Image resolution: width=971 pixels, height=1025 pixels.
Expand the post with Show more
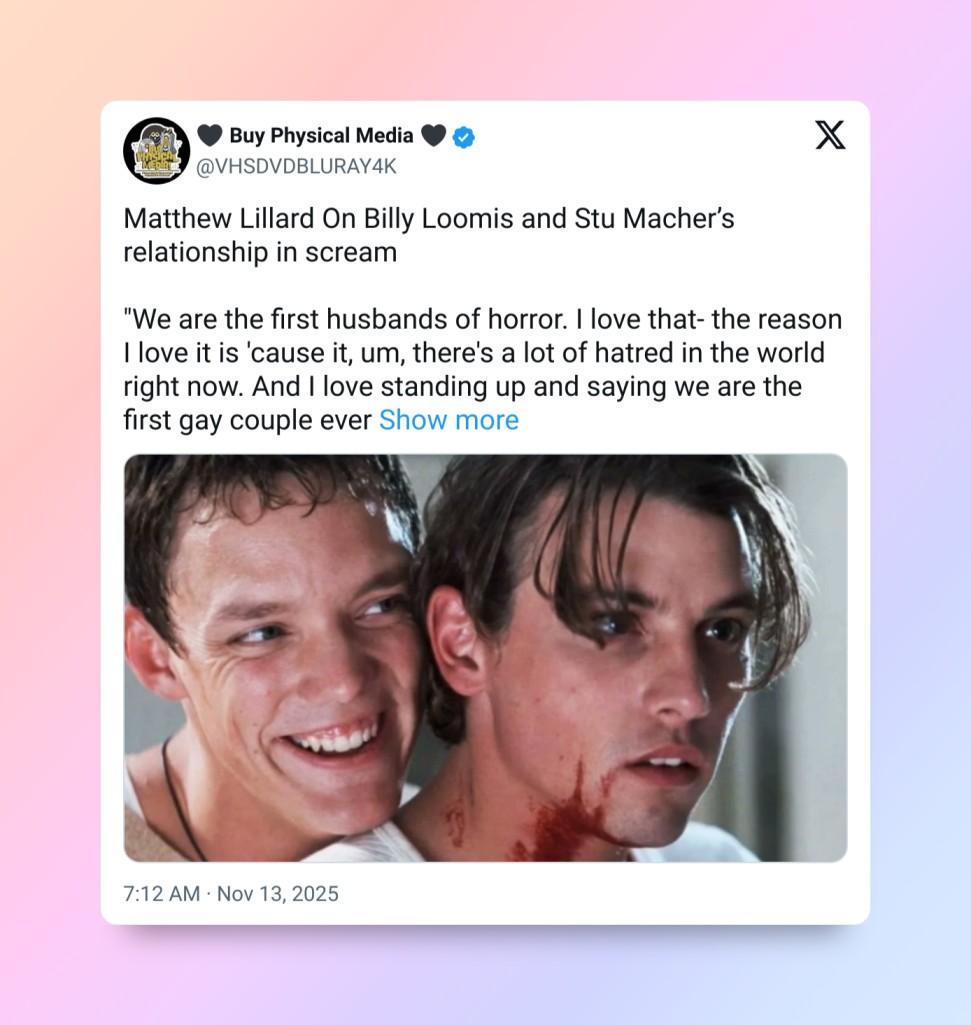pos(449,420)
